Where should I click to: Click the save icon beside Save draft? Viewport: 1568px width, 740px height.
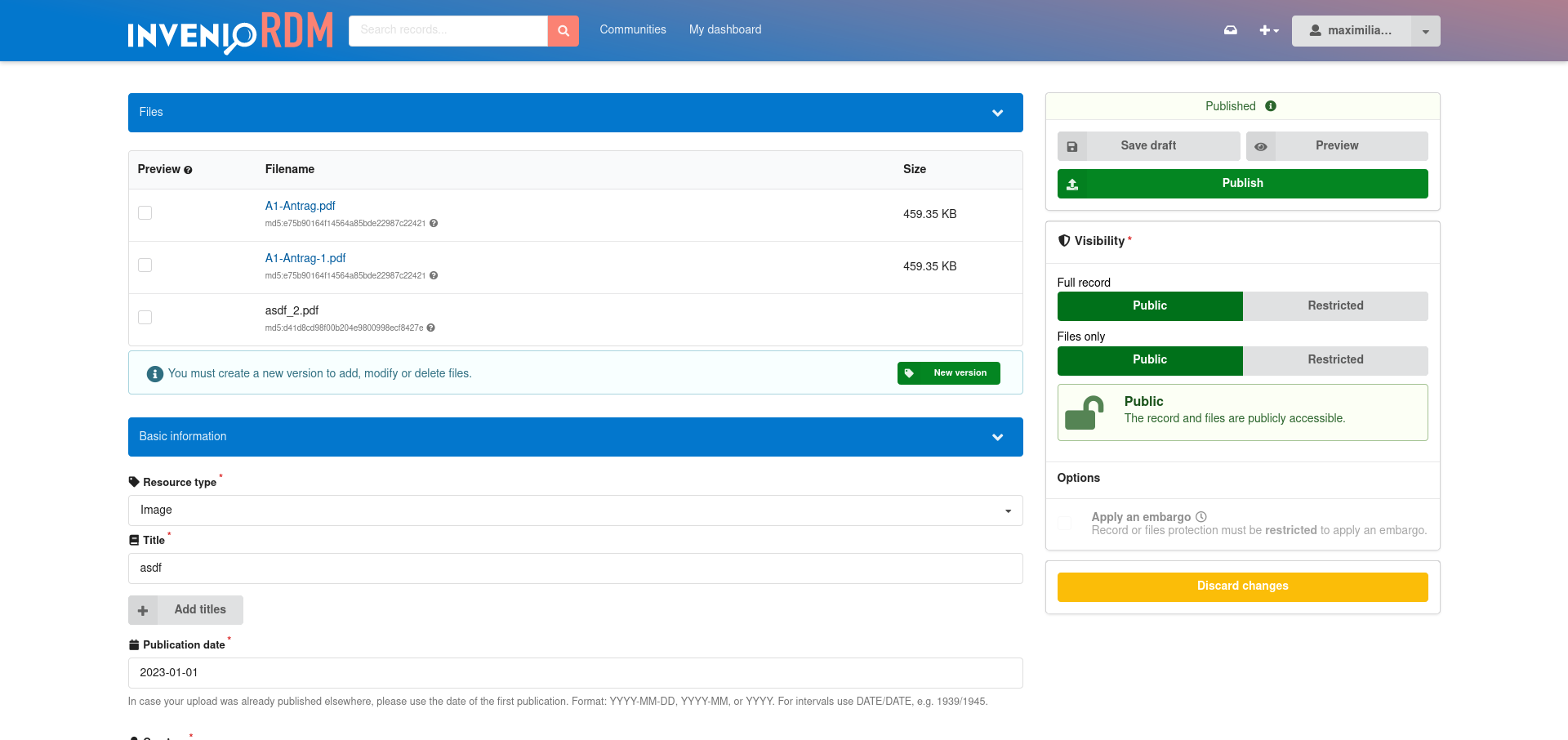pyautogui.click(x=1073, y=145)
